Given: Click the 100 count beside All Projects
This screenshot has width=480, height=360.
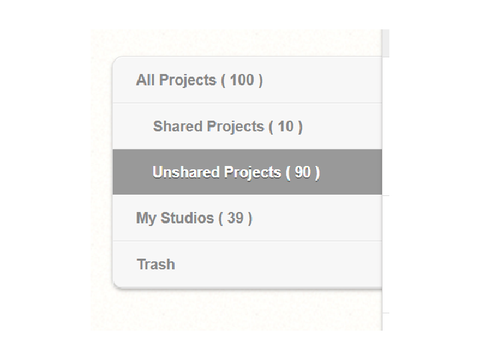Looking at the screenshot, I should point(242,80).
